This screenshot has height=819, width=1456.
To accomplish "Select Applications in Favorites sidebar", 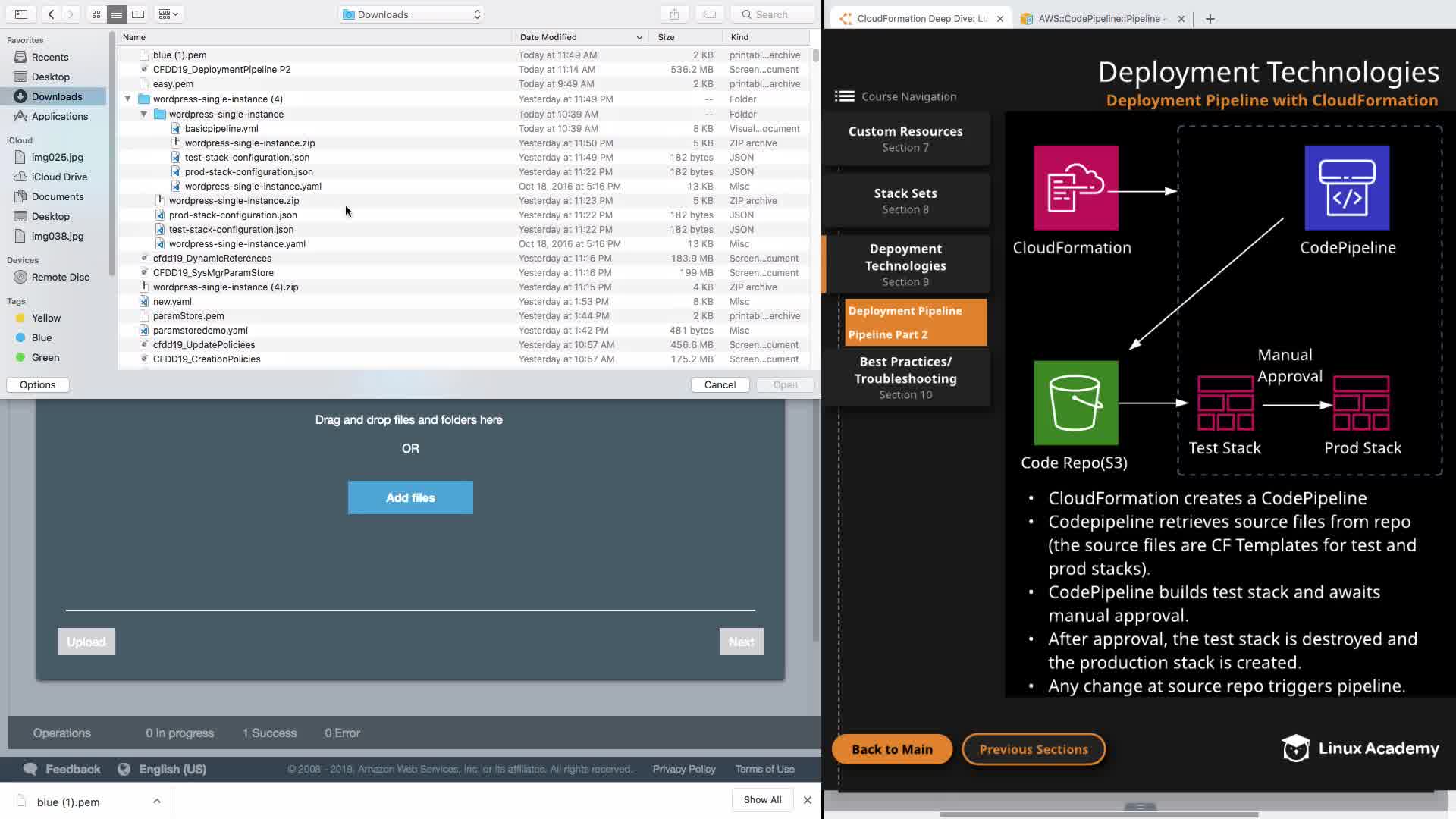I will (x=59, y=116).
